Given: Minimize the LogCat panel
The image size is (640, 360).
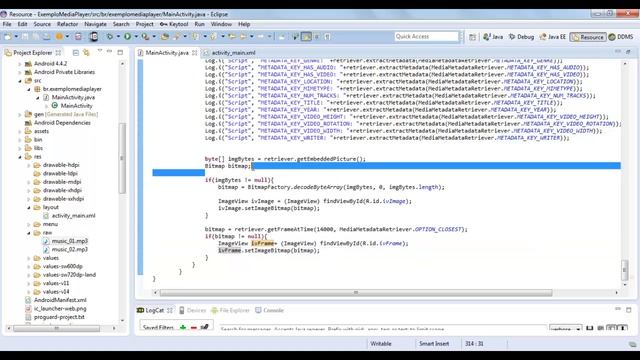Looking at the screenshot, I should pyautogui.click(x=618, y=309).
